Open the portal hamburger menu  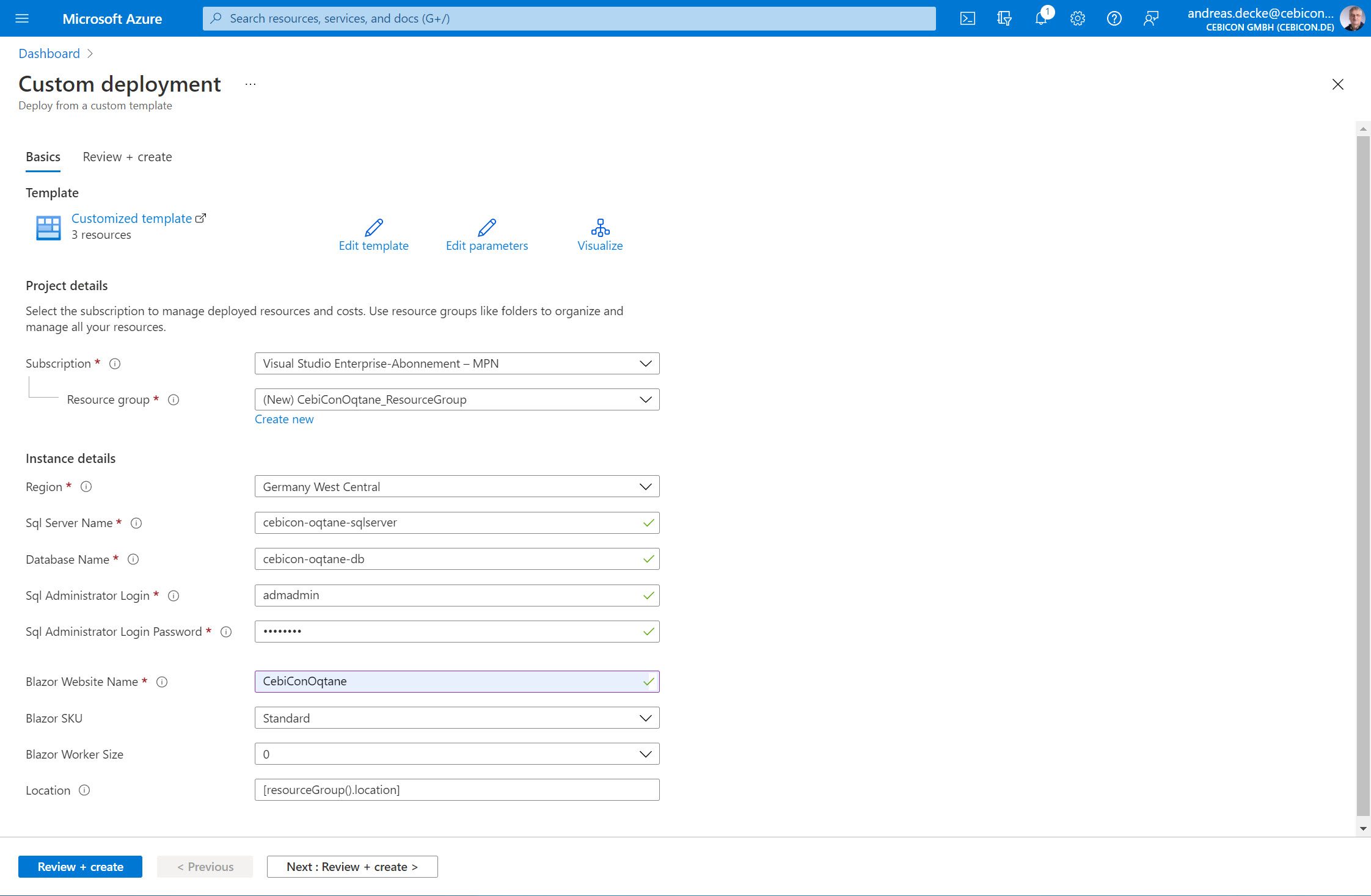[x=22, y=18]
